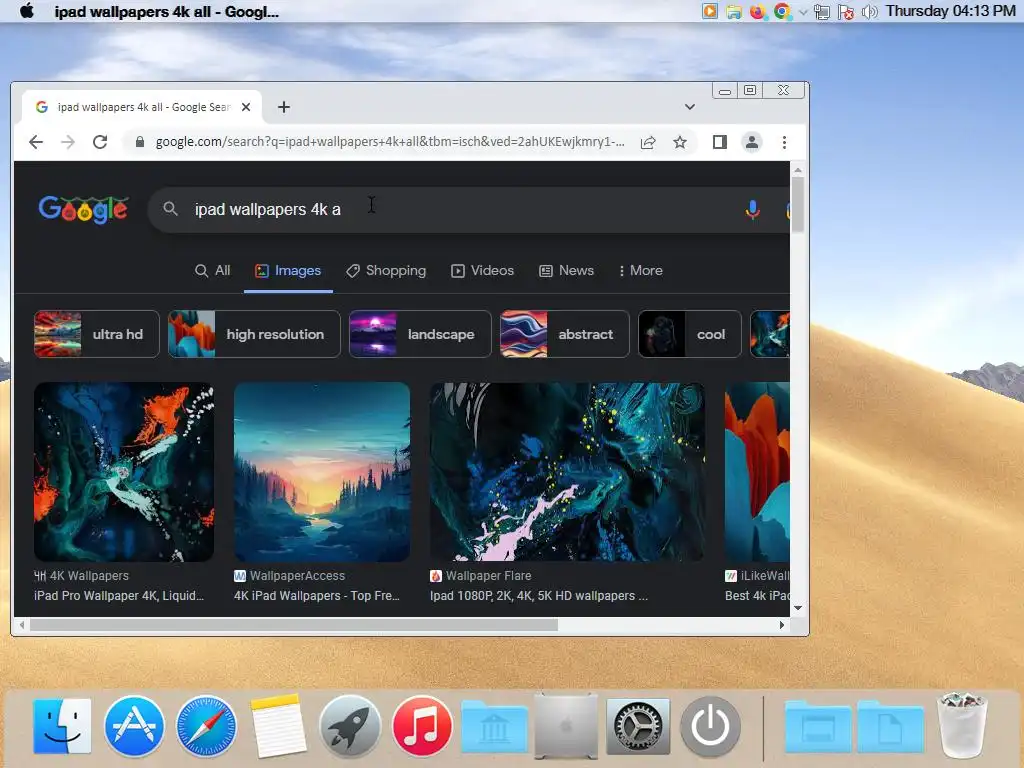Click the Chrome icon in the menu bar
The width and height of the screenshot is (1024, 768).
782,12
